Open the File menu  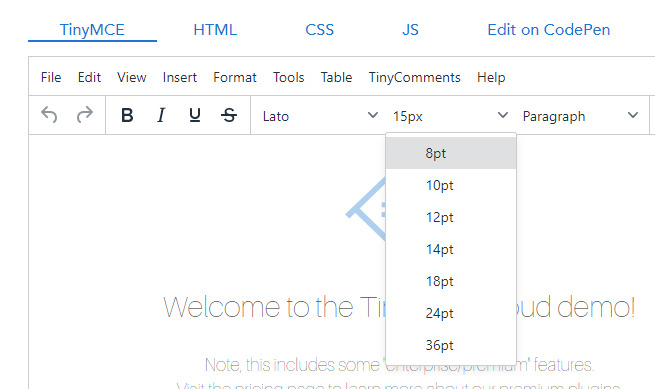tap(51, 77)
